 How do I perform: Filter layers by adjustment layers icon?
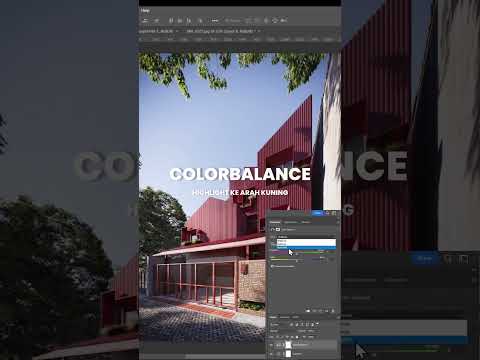[x=297, y=324]
